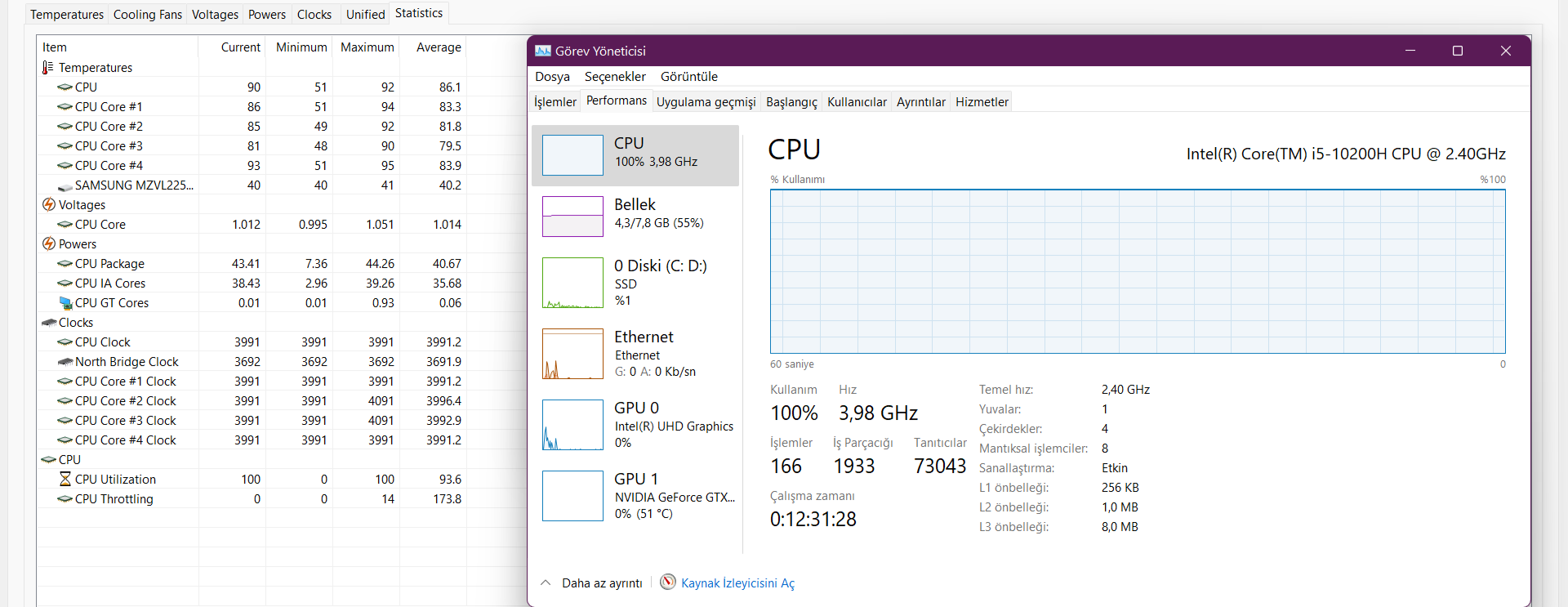Click the Powers category icon
Image resolution: width=1568 pixels, height=607 pixels.
pos(49,243)
